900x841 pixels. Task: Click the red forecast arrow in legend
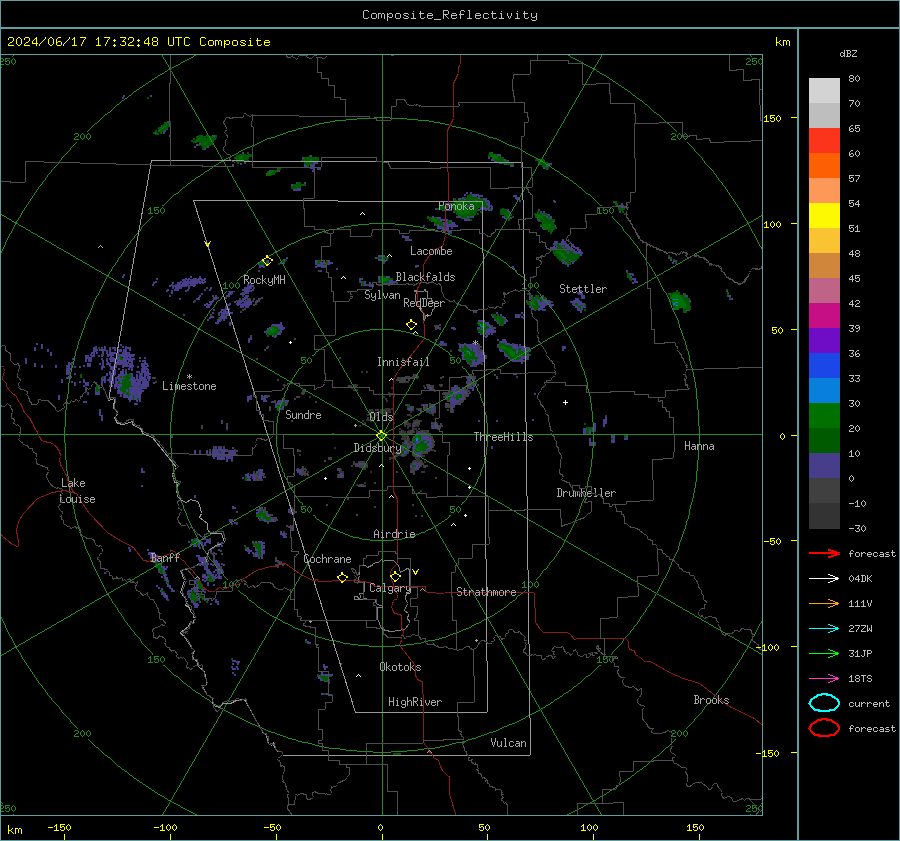[824, 553]
